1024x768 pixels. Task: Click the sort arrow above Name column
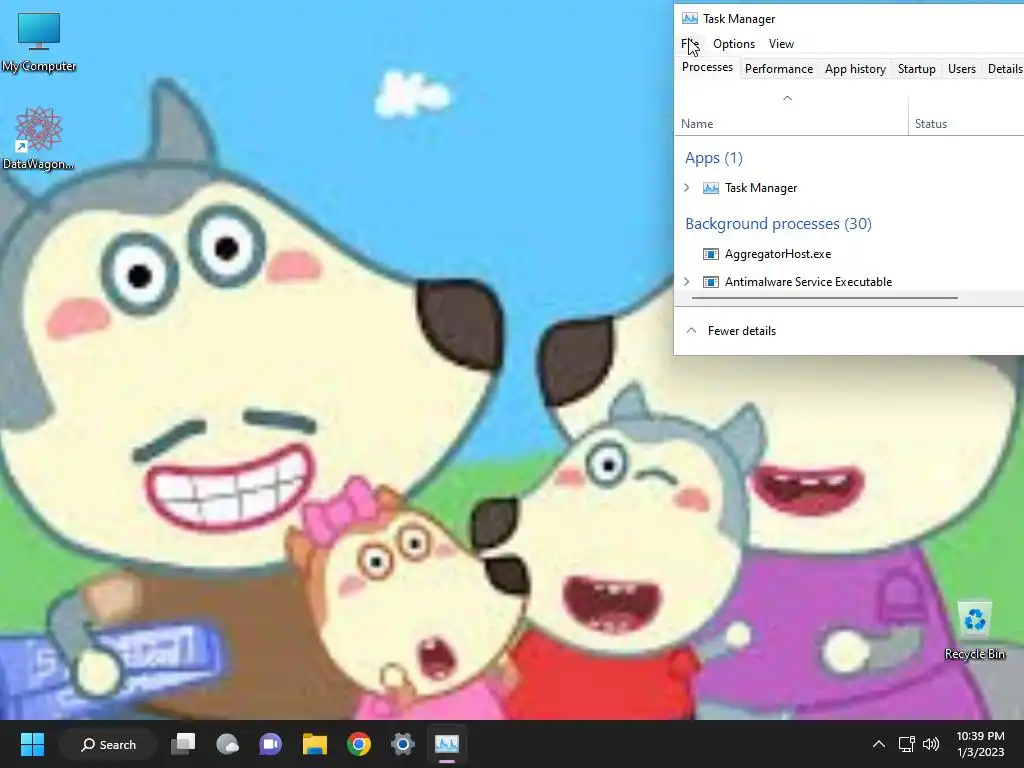[787, 98]
